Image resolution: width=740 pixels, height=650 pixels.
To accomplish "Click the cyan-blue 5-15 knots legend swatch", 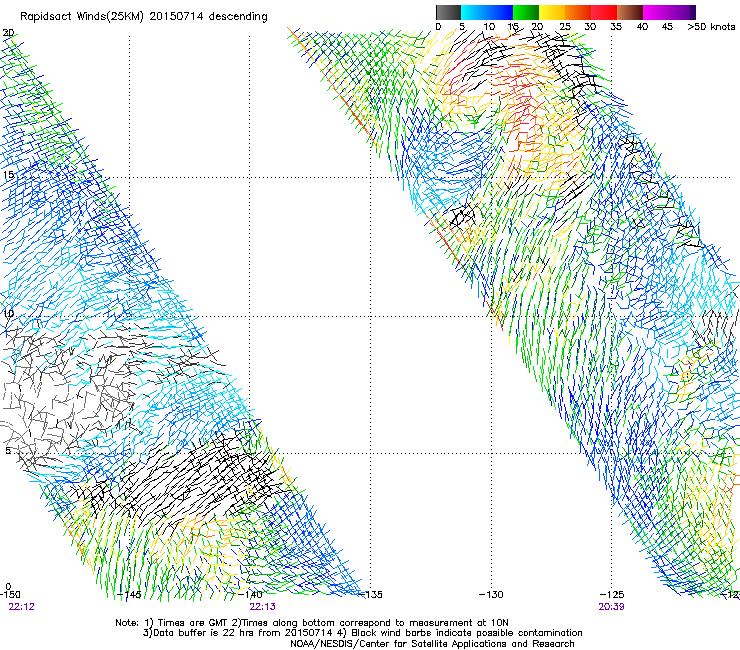I will tap(487, 12).
